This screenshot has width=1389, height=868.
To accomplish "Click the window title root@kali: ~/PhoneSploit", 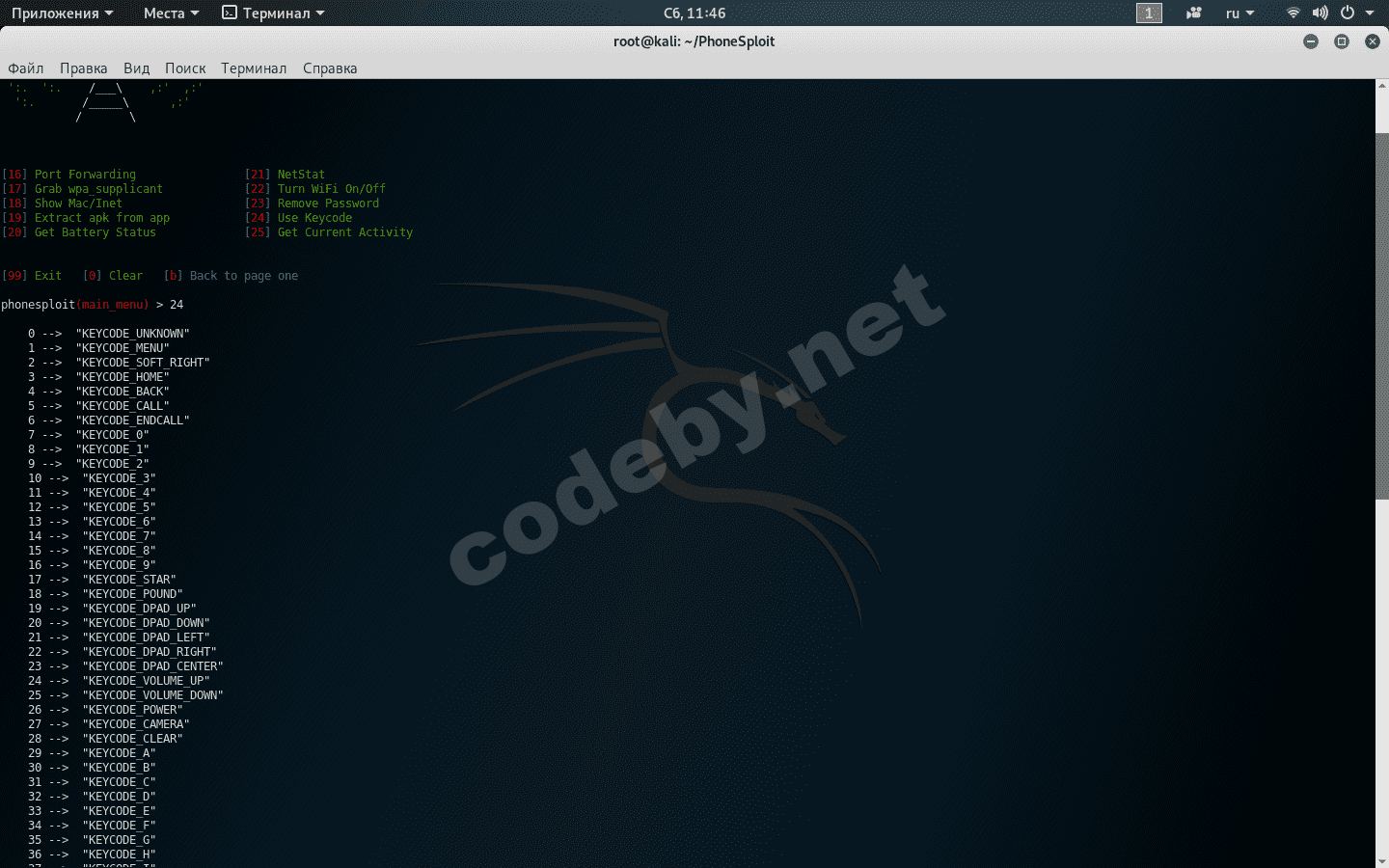I will click(x=694, y=41).
